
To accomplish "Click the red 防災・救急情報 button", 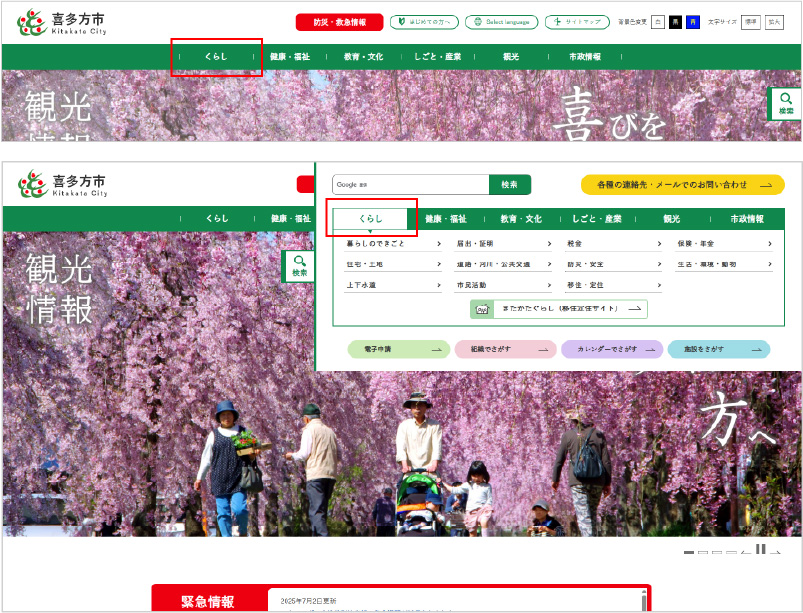I will click(x=339, y=22).
